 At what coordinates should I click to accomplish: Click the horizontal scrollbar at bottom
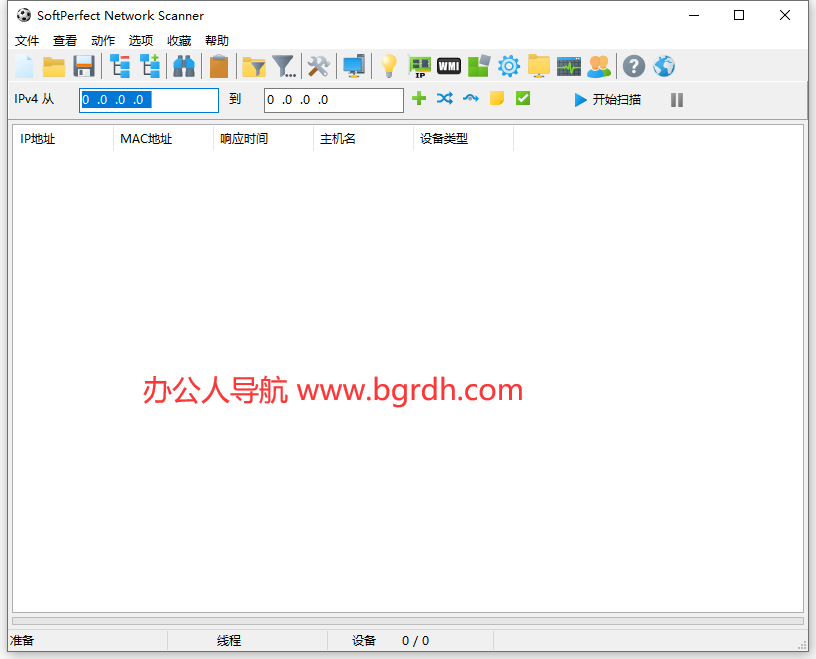408,621
